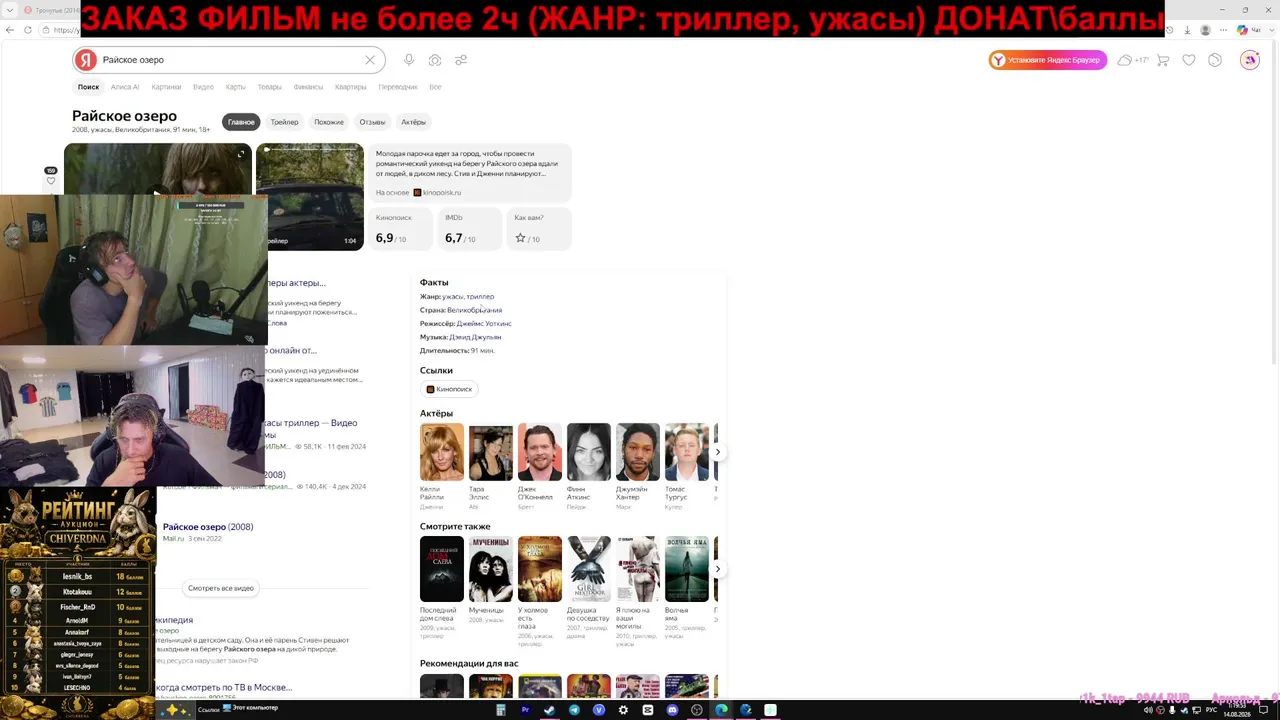Open the browser downloads icon
1280x720 pixels.
[1188, 30]
